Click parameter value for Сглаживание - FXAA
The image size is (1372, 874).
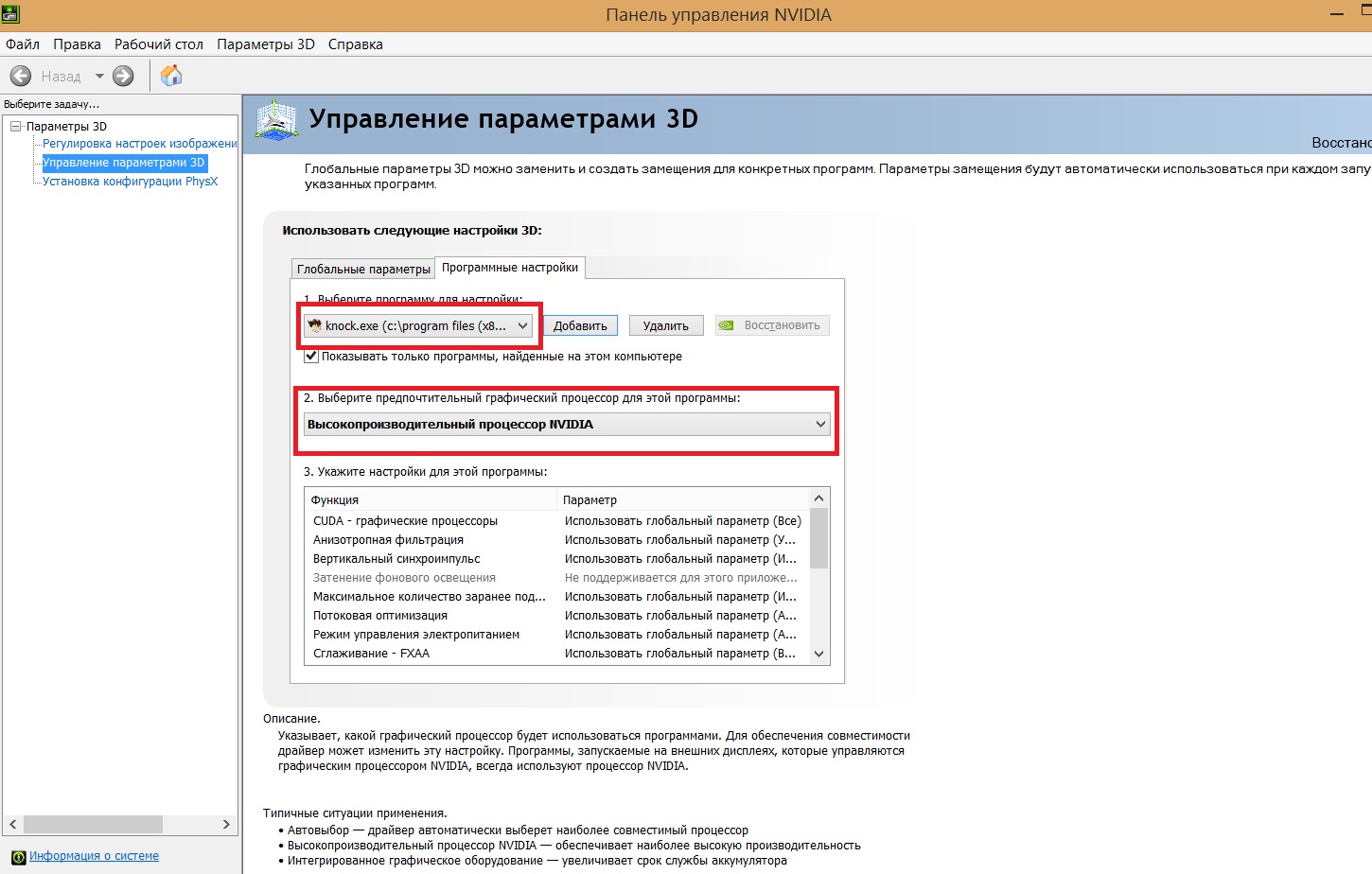(681, 654)
